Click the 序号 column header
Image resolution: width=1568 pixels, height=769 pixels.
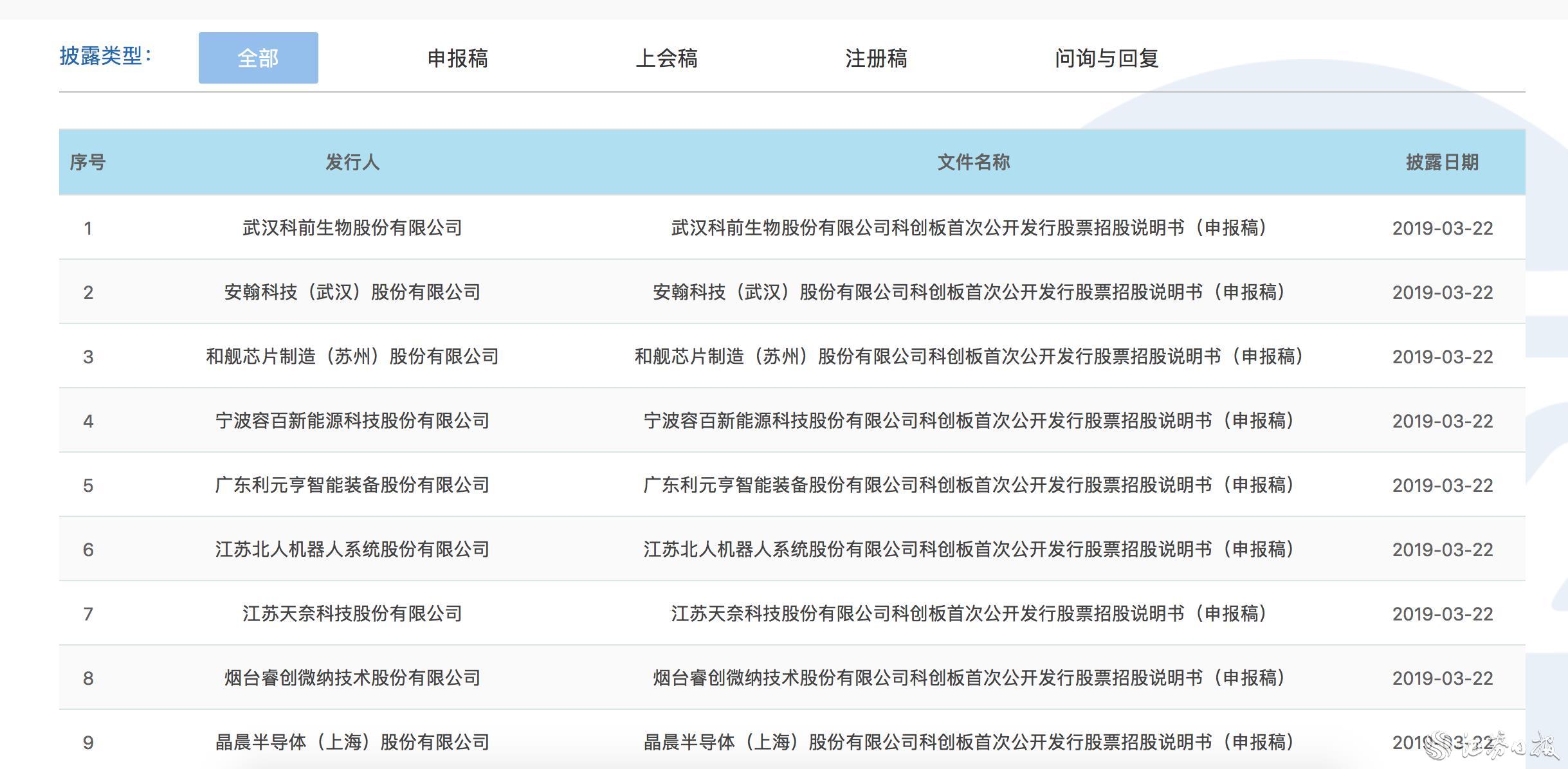[87, 162]
